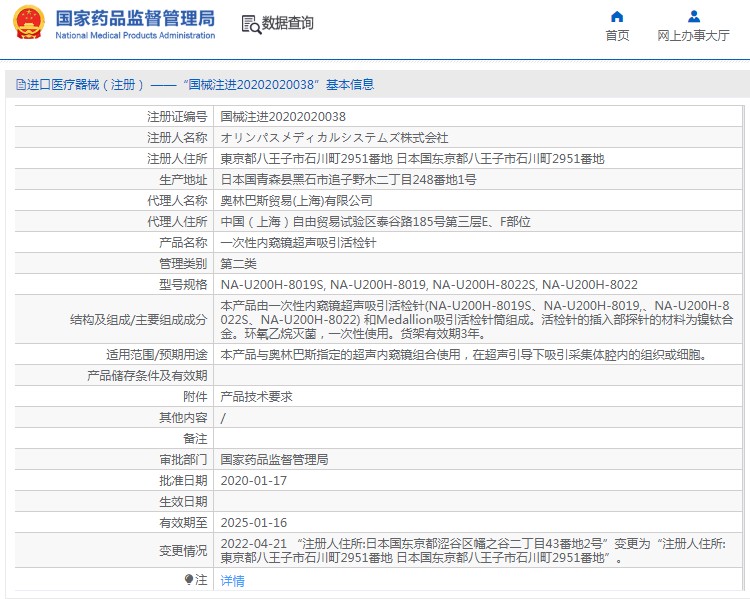Click the 生效日期 row label

click(x=183, y=502)
